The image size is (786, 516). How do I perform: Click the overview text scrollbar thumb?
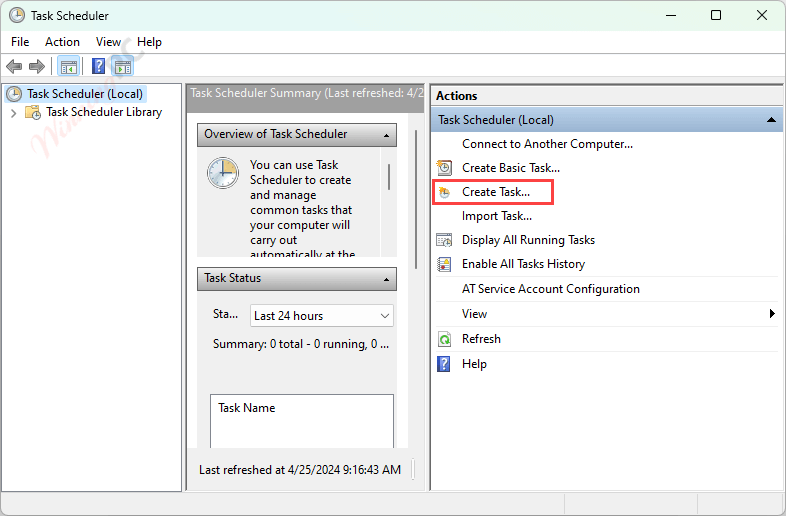pyautogui.click(x=389, y=177)
